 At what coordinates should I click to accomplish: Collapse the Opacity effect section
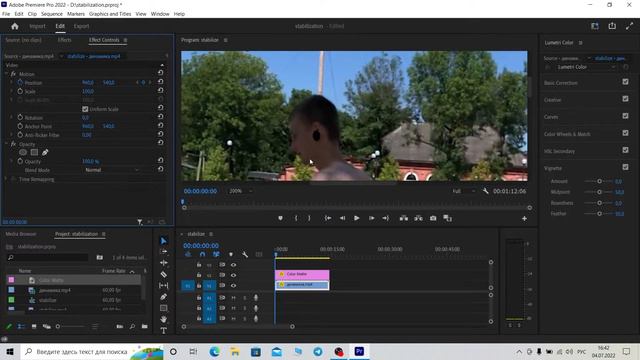(6, 144)
